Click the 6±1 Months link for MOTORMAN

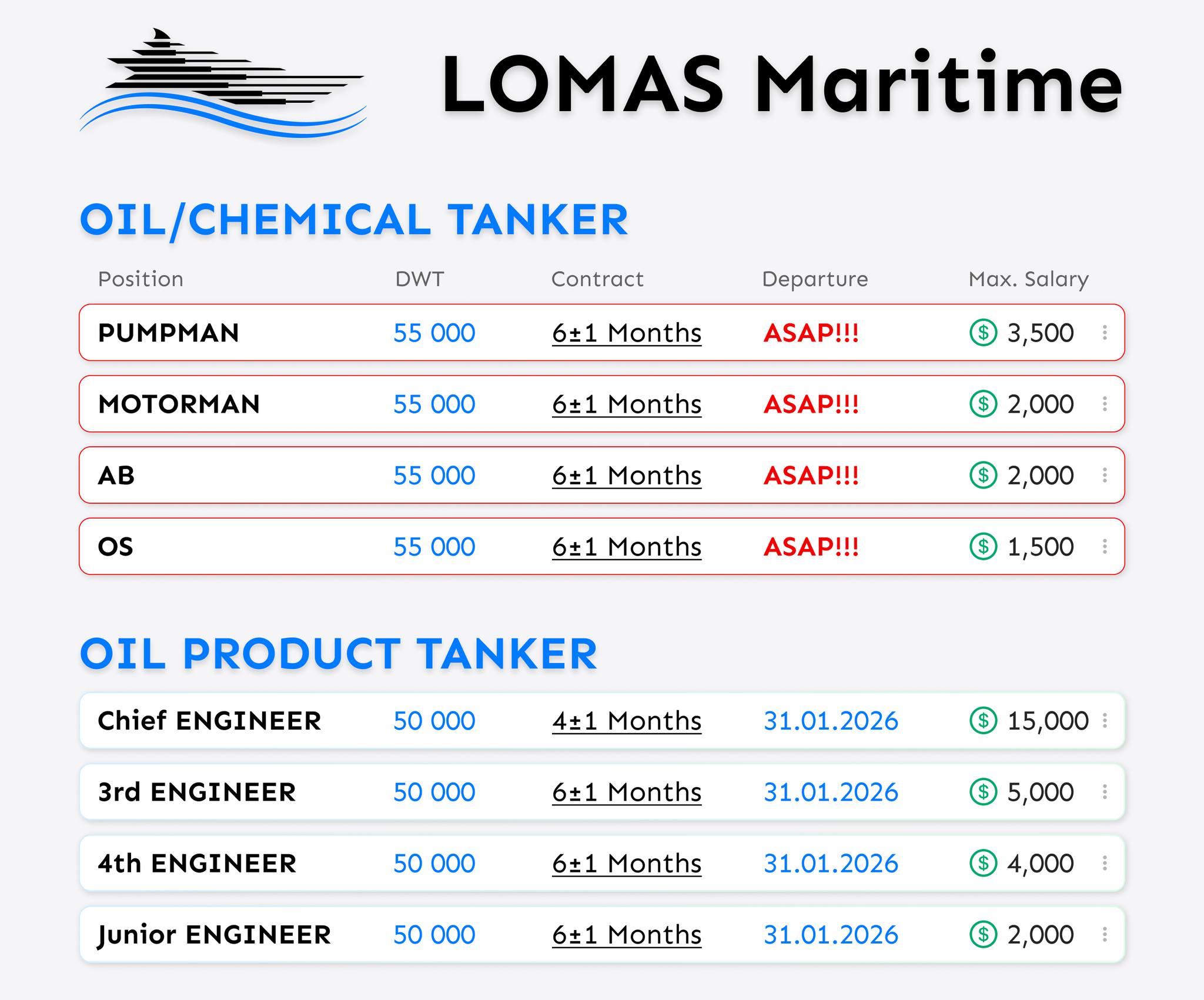[627, 404]
